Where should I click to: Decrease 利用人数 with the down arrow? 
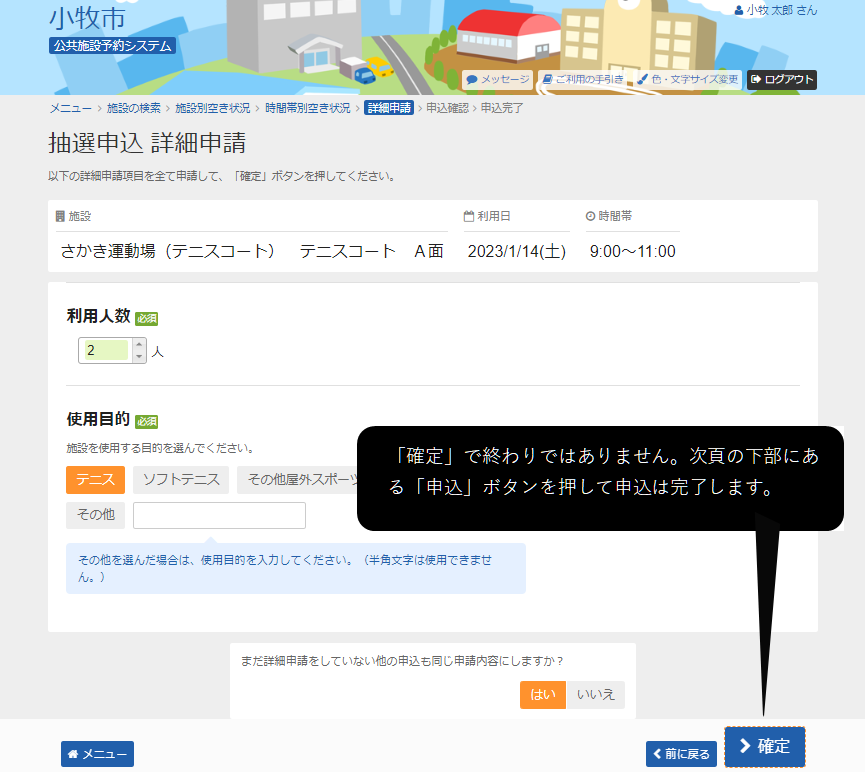[139, 356]
